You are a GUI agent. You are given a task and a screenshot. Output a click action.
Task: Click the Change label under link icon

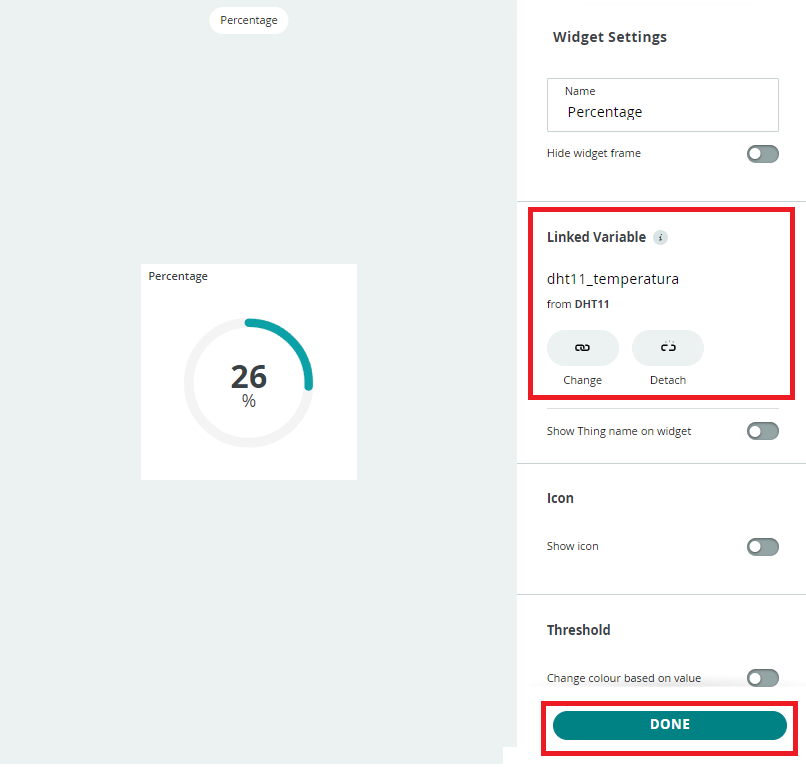click(582, 380)
